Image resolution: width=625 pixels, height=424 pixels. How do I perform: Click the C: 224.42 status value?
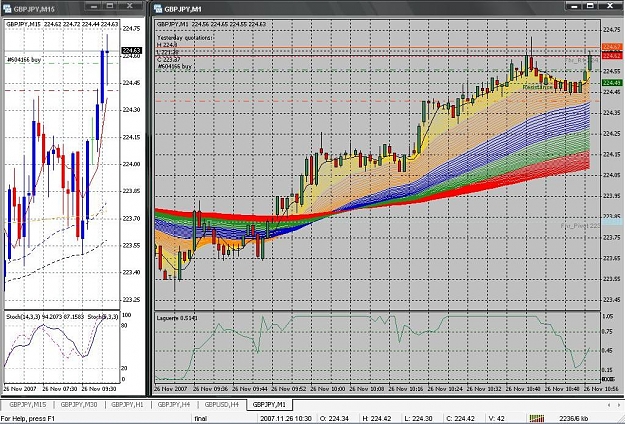(461, 419)
